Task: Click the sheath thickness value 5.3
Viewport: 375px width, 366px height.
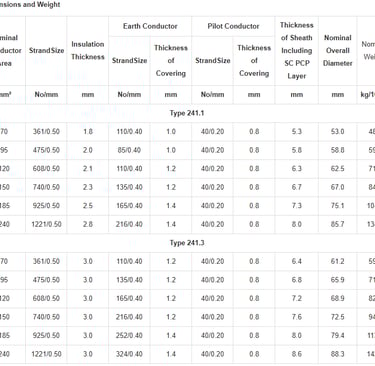Action: click(x=297, y=132)
